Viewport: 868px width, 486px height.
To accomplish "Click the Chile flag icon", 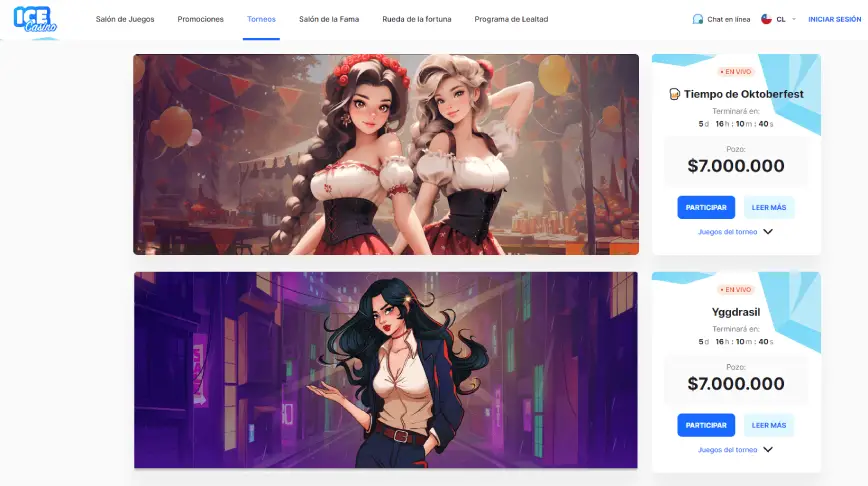I will click(x=766, y=19).
